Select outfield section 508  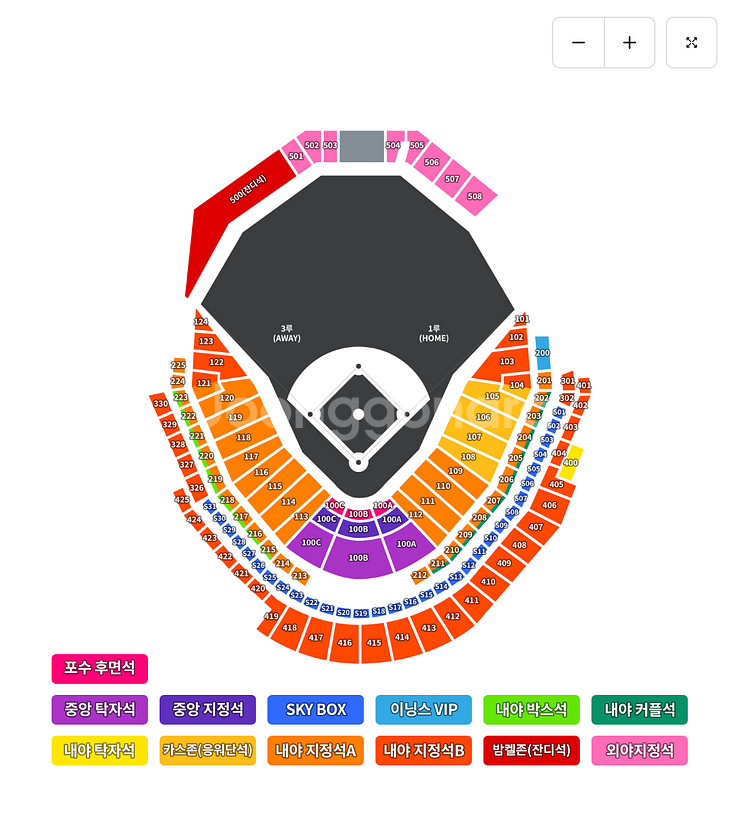pos(475,196)
